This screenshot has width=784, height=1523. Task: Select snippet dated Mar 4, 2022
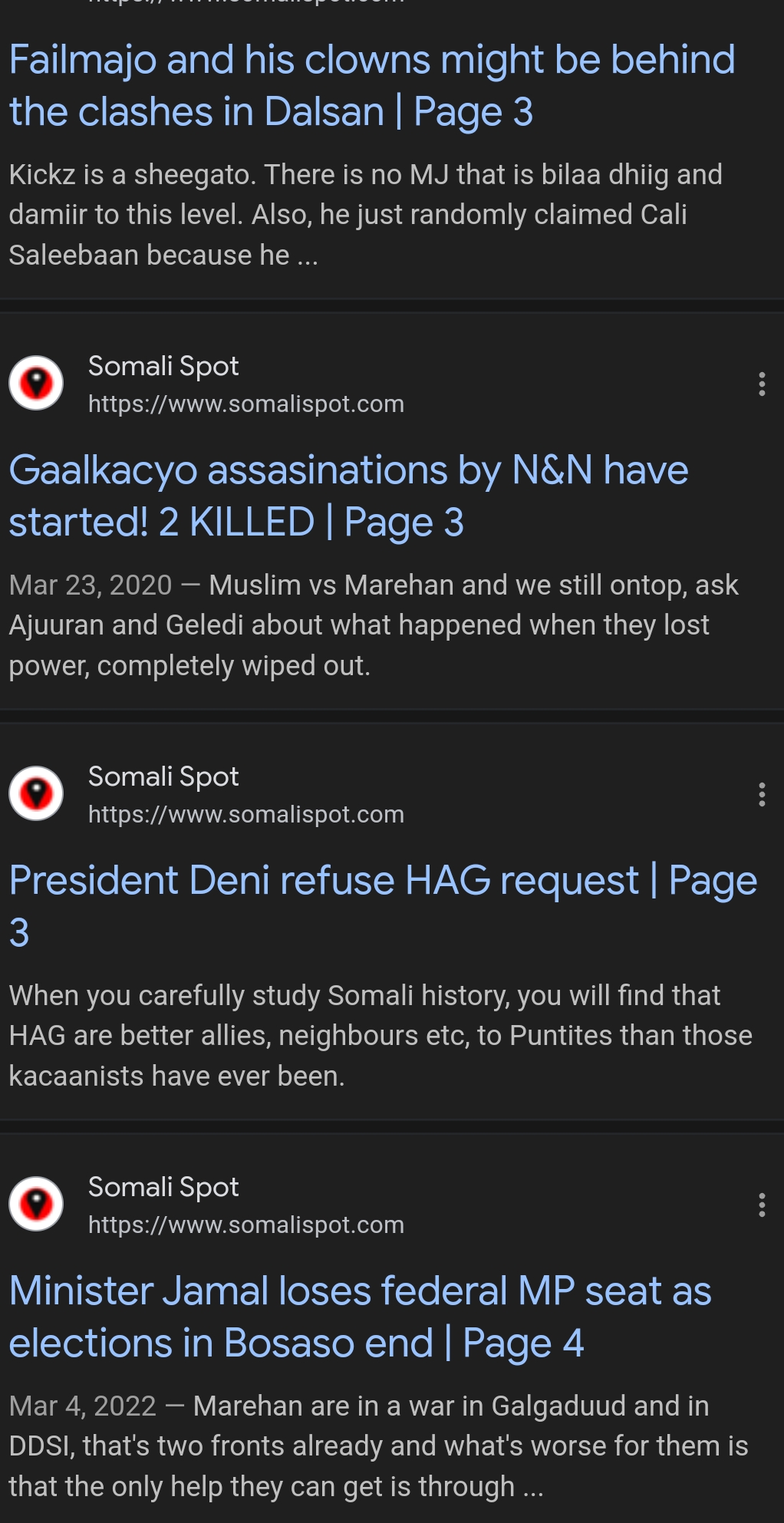(378, 1446)
